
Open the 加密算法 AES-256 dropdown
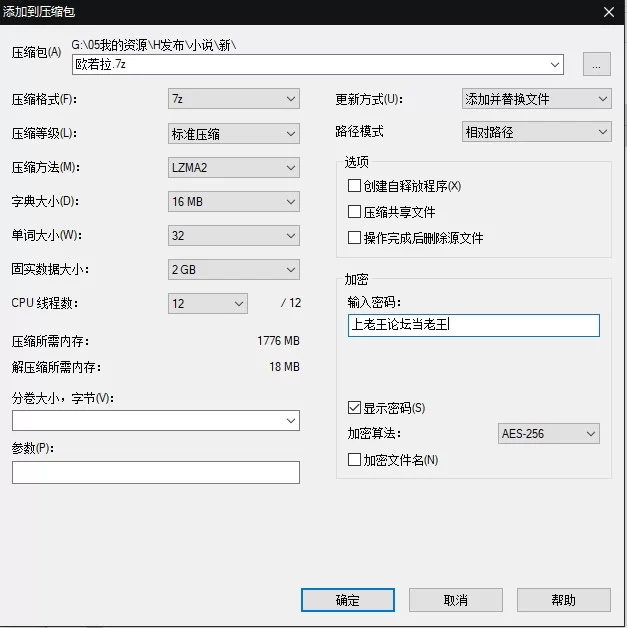pos(549,433)
